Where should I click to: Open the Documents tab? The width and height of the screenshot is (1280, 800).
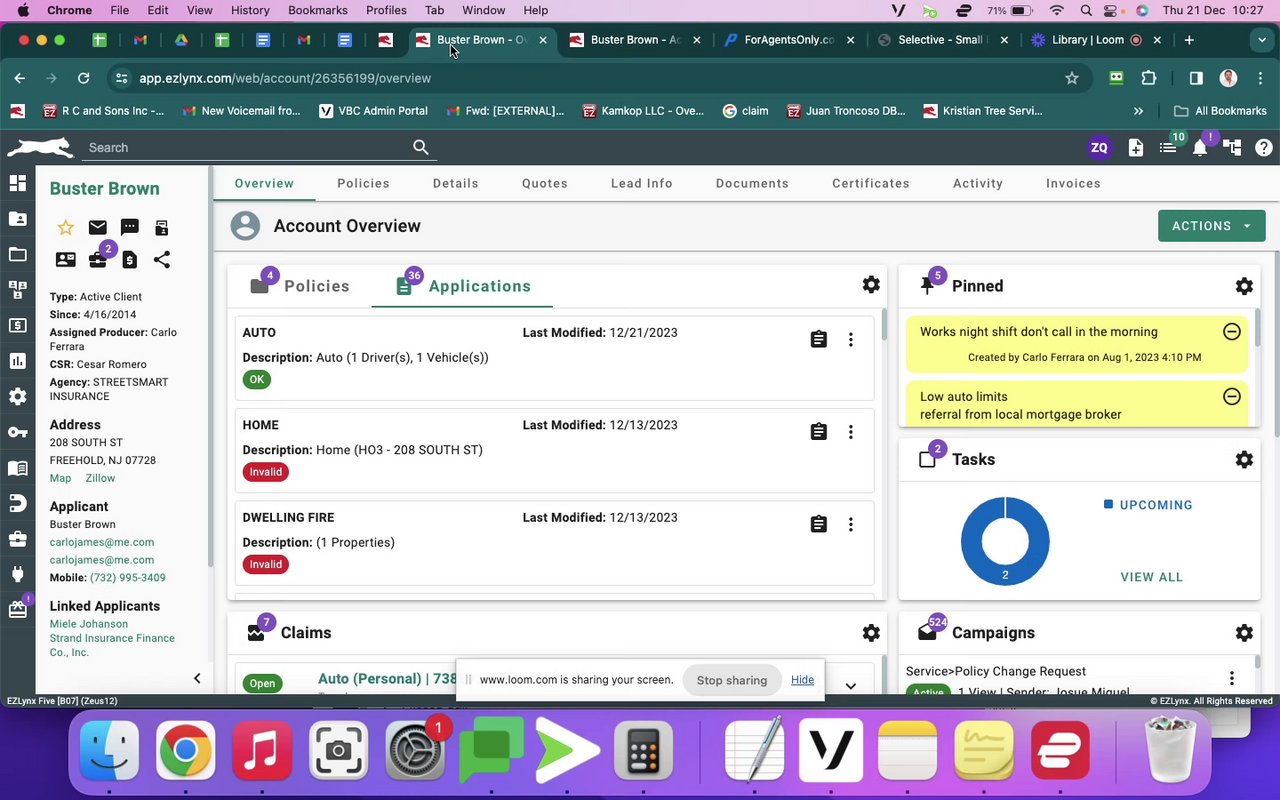click(x=752, y=183)
